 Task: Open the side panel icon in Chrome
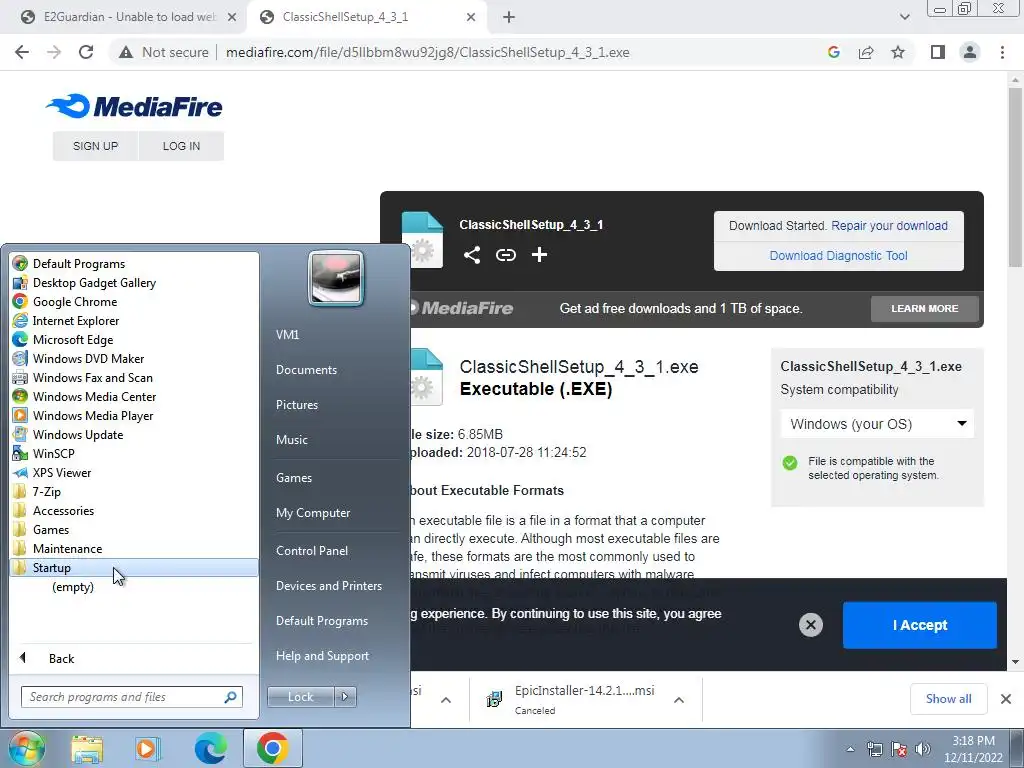pyautogui.click(x=938, y=52)
